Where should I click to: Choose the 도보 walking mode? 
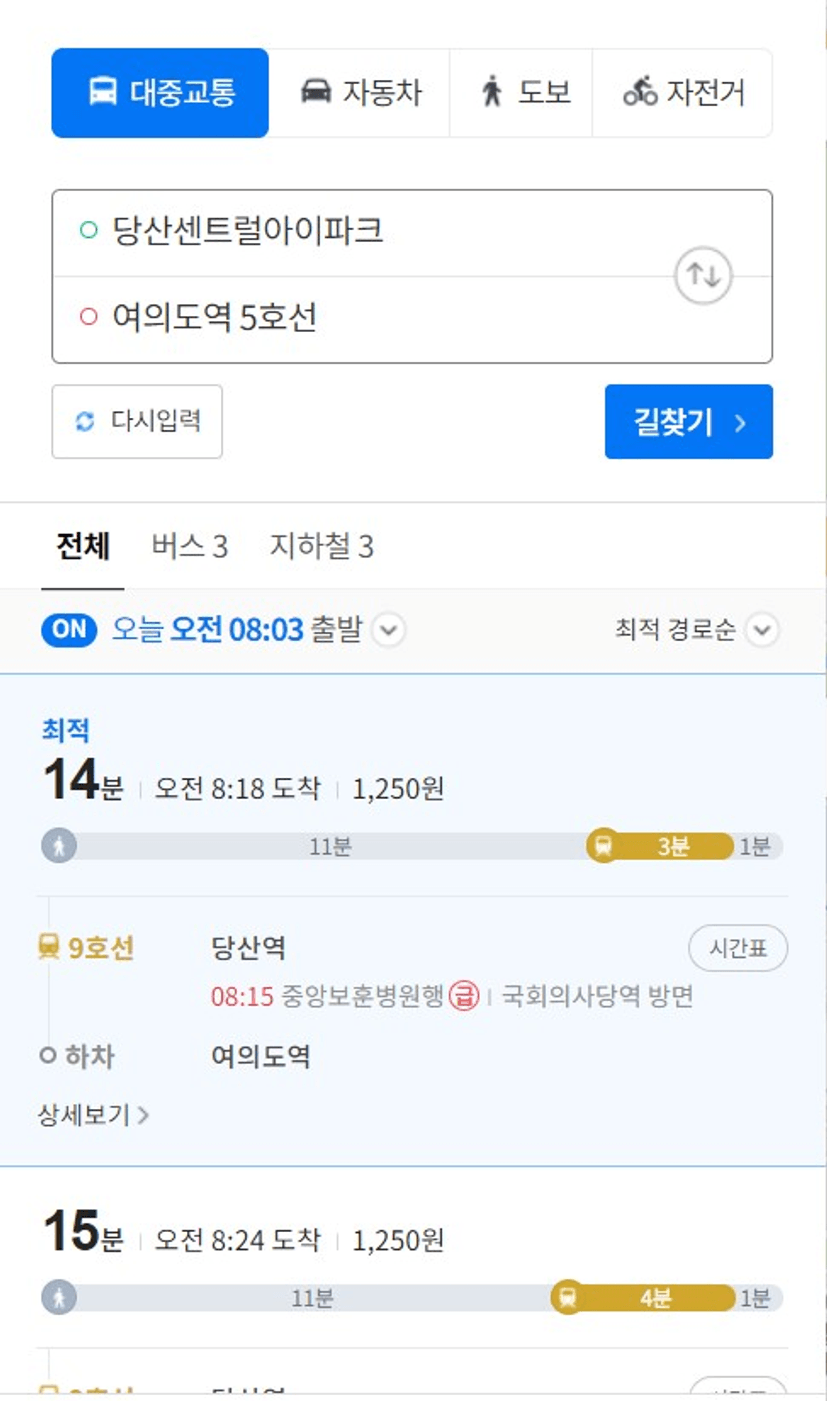point(522,93)
